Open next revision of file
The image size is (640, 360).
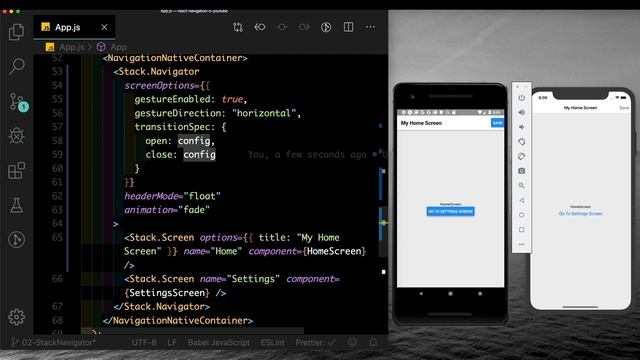(304, 27)
